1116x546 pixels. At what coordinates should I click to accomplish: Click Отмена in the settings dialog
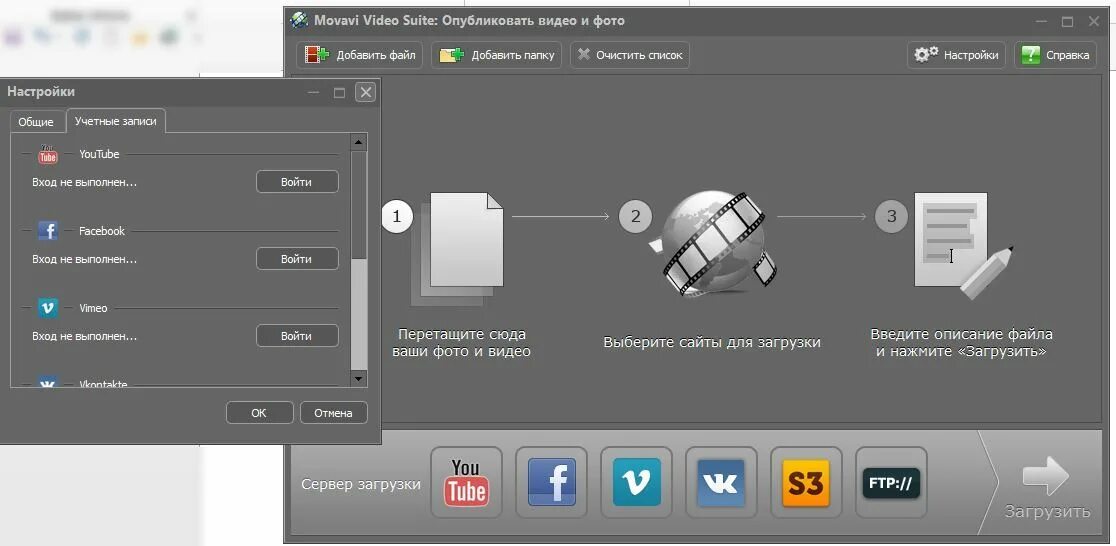(333, 412)
